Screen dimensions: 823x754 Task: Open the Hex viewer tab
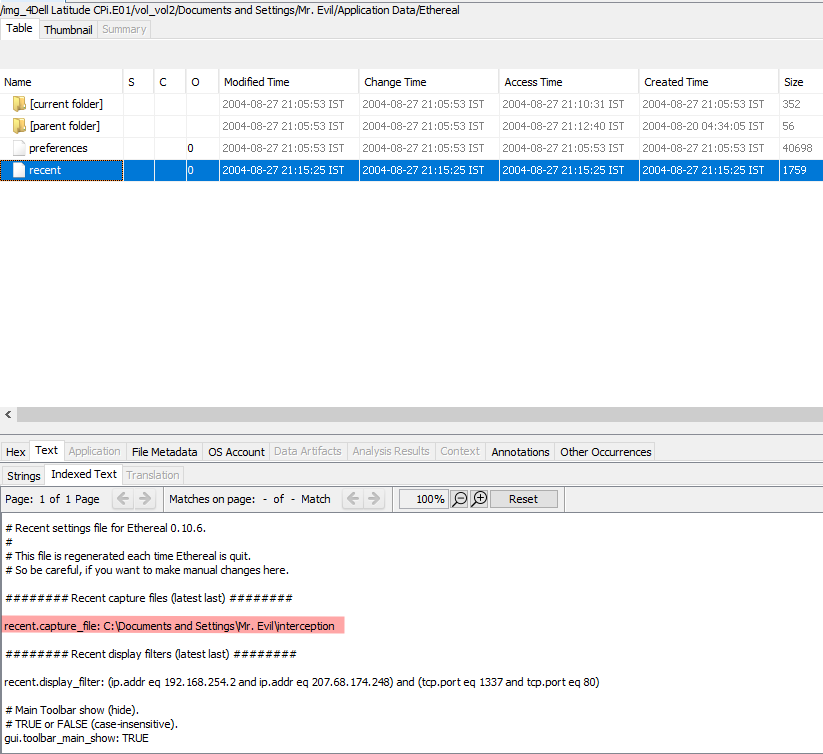pos(15,451)
